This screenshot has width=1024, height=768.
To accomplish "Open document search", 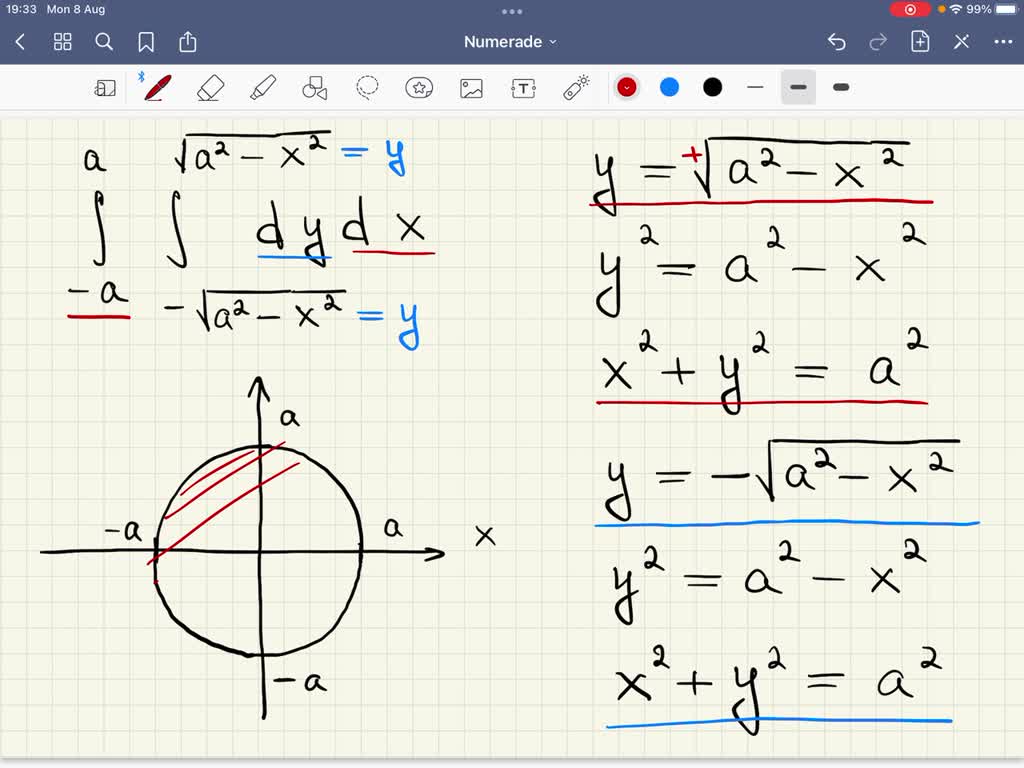I will [104, 41].
